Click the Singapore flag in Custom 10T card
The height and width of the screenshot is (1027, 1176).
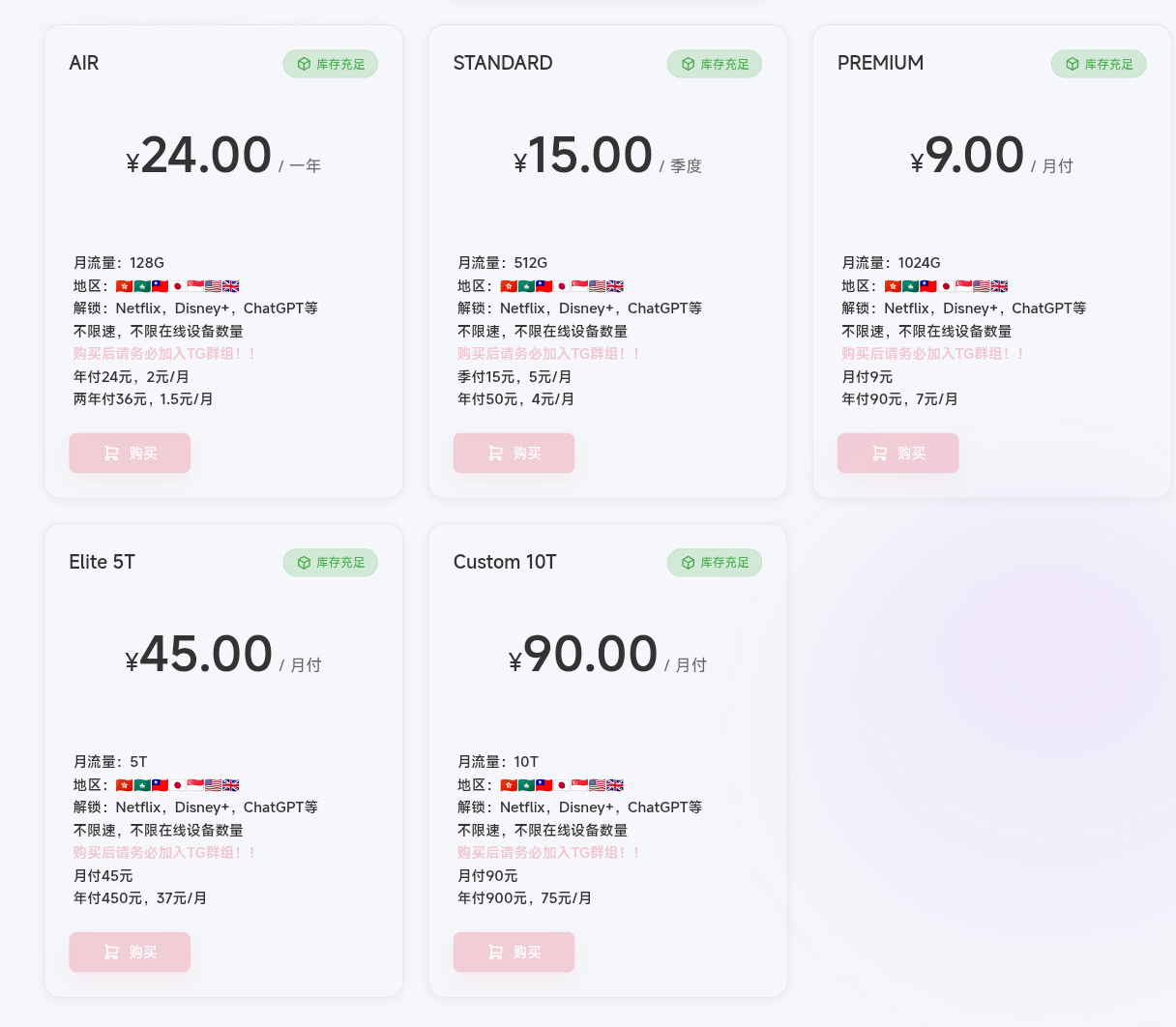tap(579, 785)
